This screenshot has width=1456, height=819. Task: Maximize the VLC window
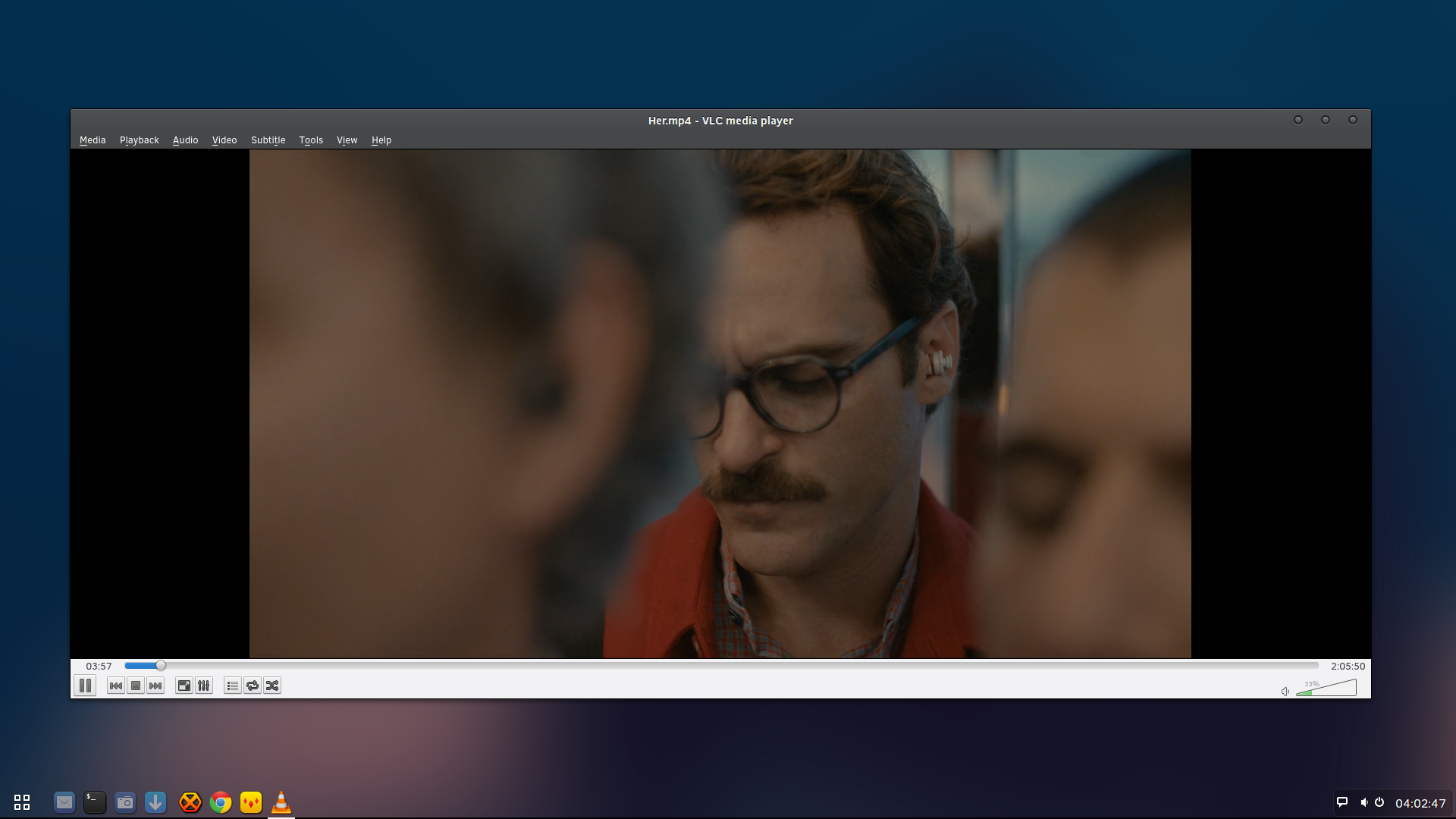pyautogui.click(x=1326, y=120)
